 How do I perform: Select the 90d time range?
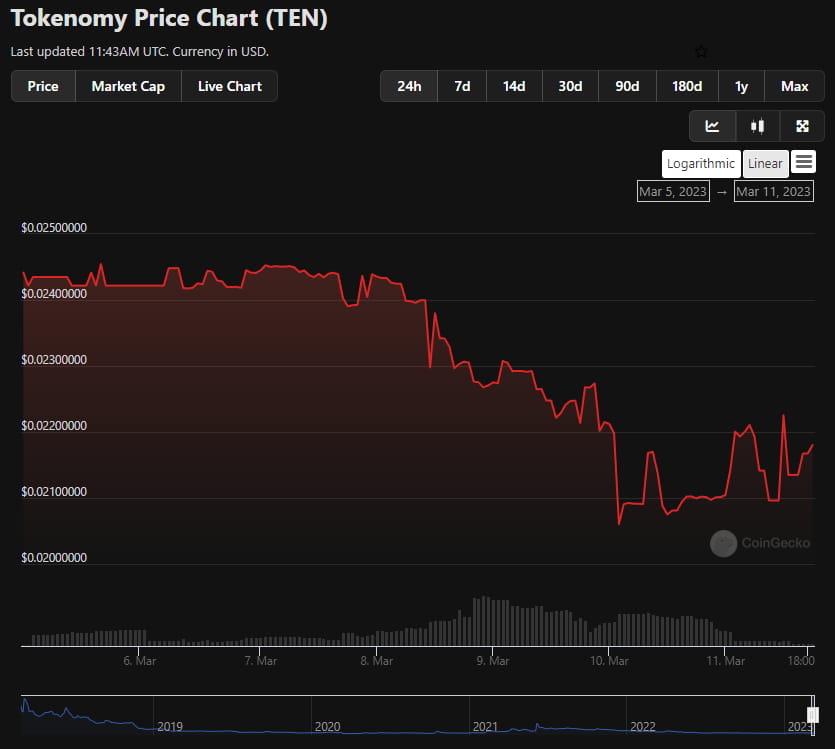[627, 86]
